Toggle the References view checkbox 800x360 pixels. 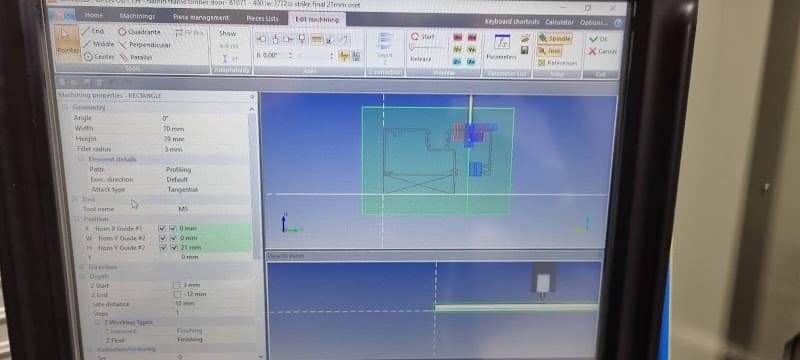(x=558, y=63)
